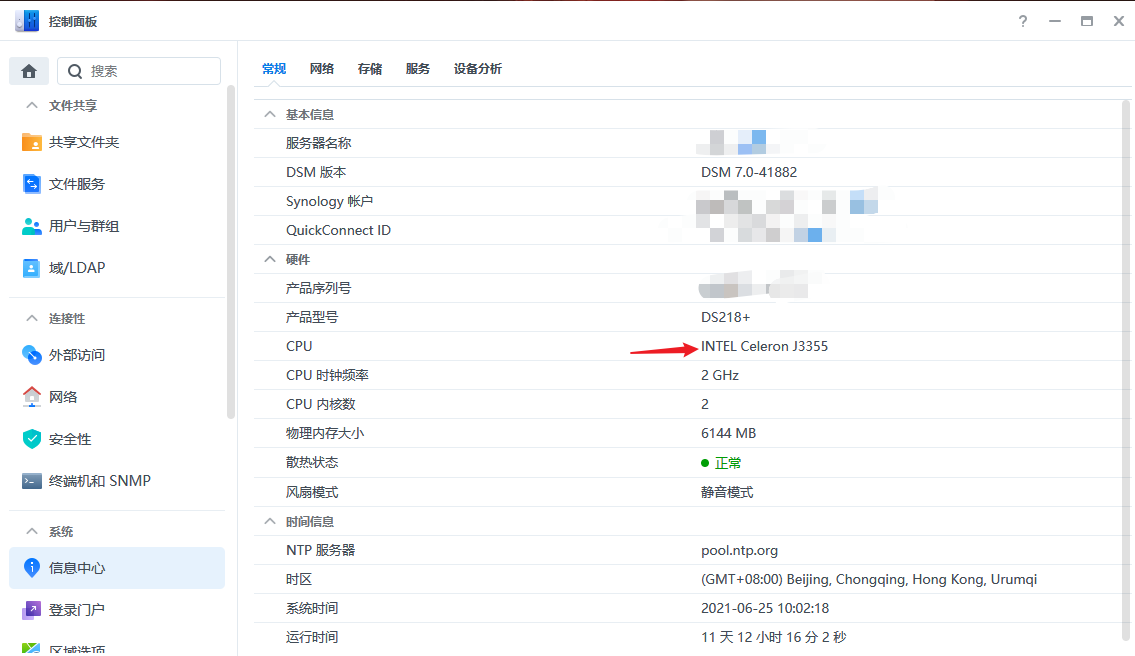Open Domain/LDAP (域/LDAP) icon
The width and height of the screenshot is (1135, 656).
point(32,268)
